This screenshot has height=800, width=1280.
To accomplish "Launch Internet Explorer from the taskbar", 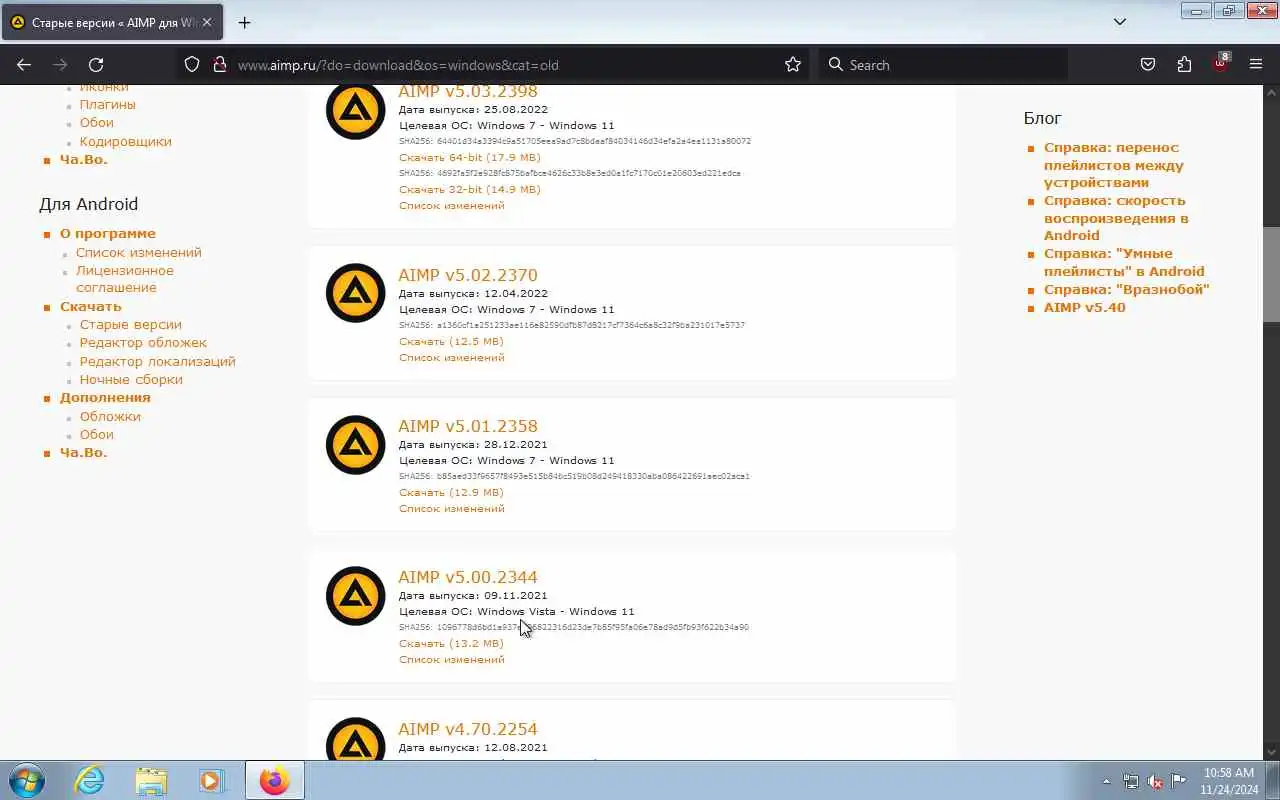I will point(90,780).
